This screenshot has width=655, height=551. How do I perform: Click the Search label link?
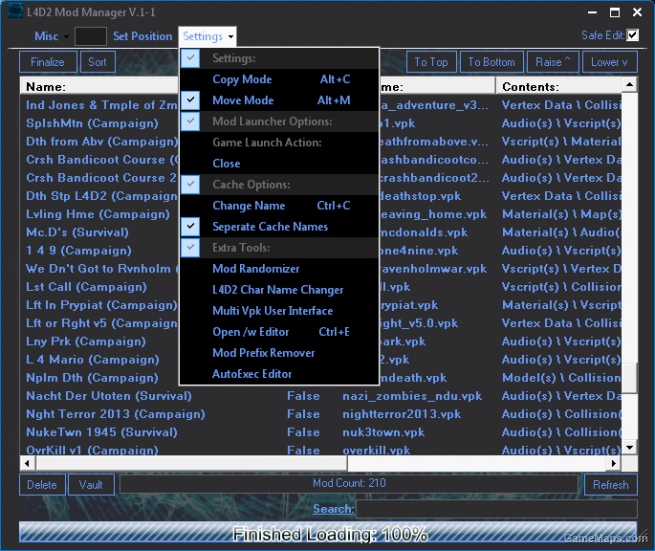(333, 509)
